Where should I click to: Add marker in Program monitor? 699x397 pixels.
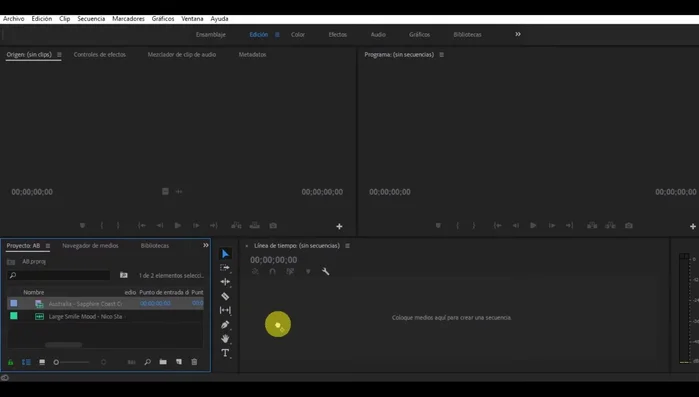[x=438, y=226]
